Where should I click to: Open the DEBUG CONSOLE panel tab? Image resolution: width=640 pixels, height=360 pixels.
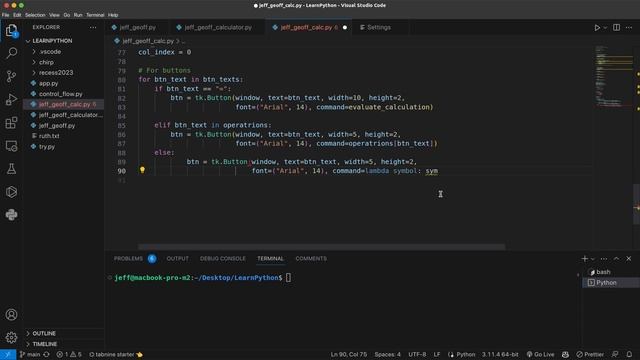coord(223,259)
